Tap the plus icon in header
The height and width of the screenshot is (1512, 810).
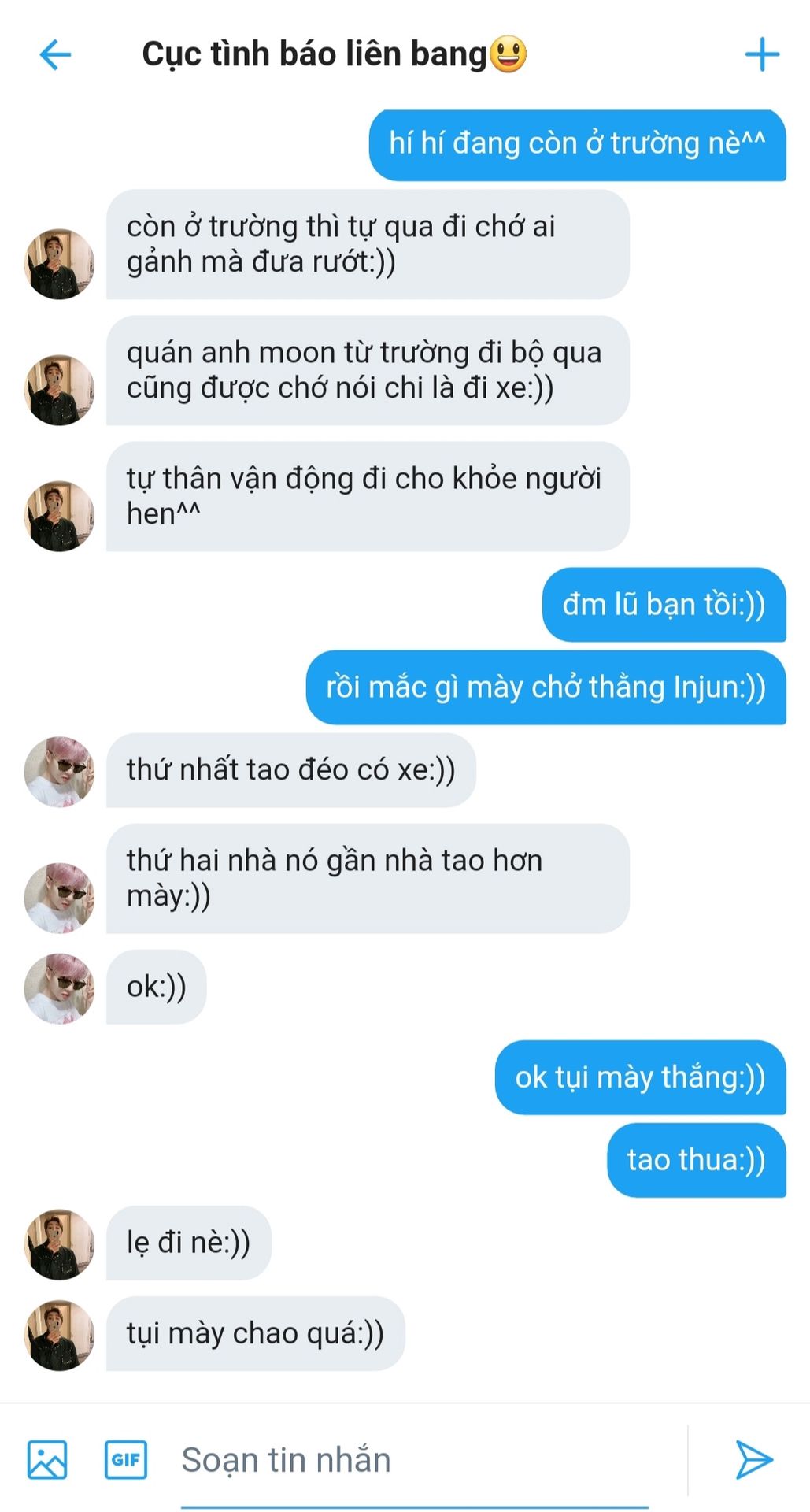click(x=761, y=54)
